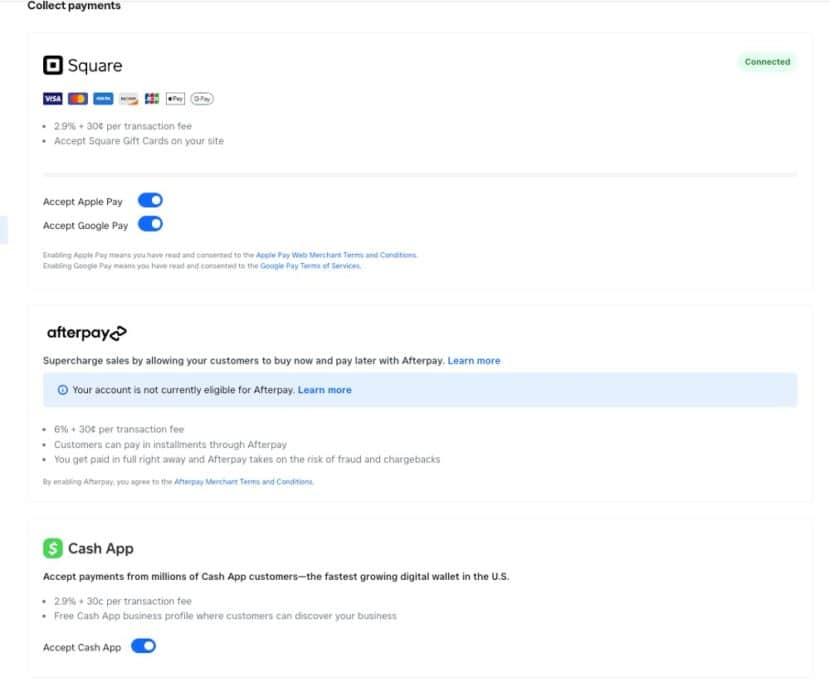Open Afterpay Merchant Terms and Conditions link
The width and height of the screenshot is (830, 687).
point(243,482)
